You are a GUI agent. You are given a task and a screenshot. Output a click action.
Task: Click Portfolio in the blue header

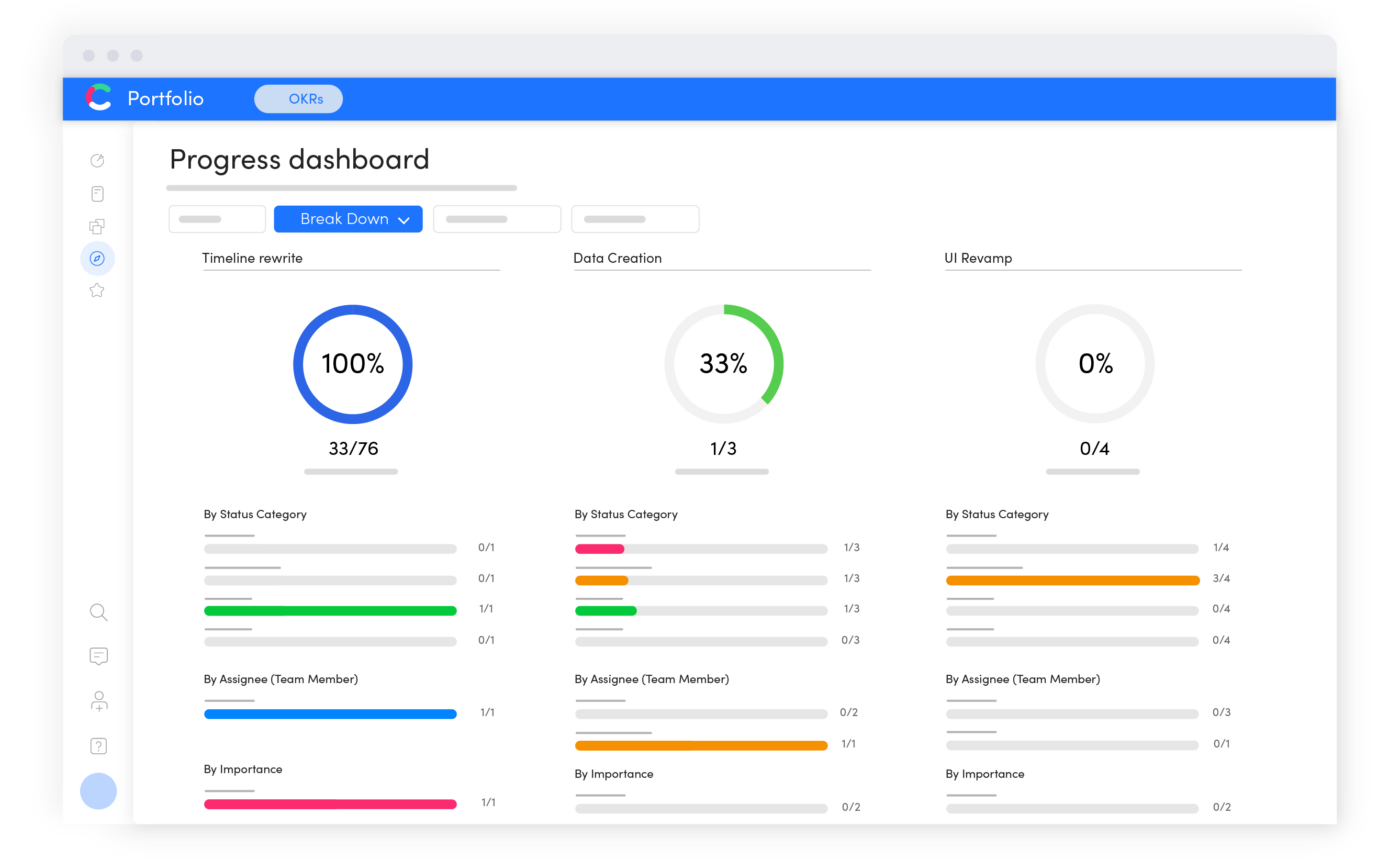[x=165, y=99]
